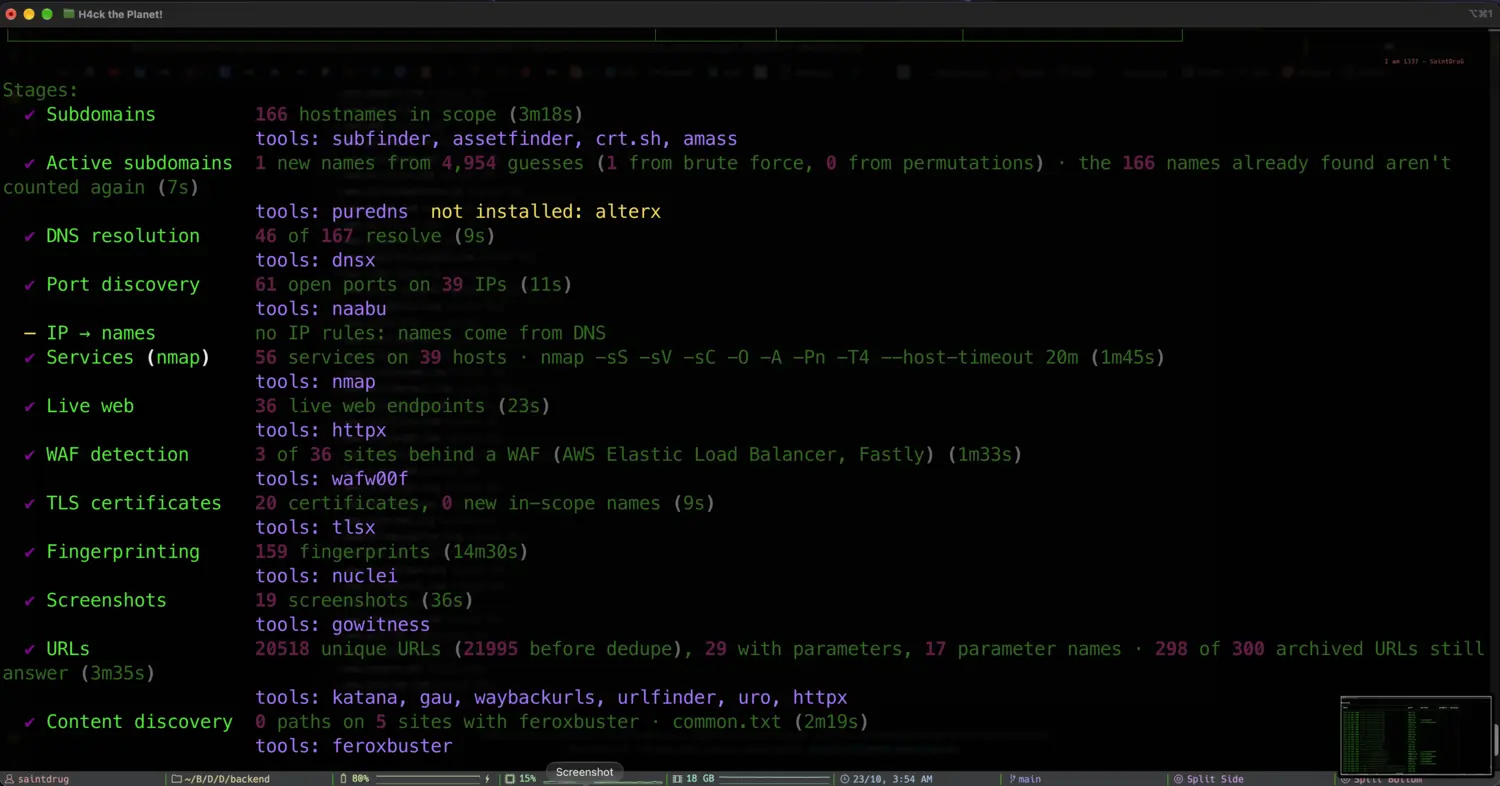Screen dimensions: 1500x786
Task: Click the green checkmark beside Subdomains
Action: (30, 115)
